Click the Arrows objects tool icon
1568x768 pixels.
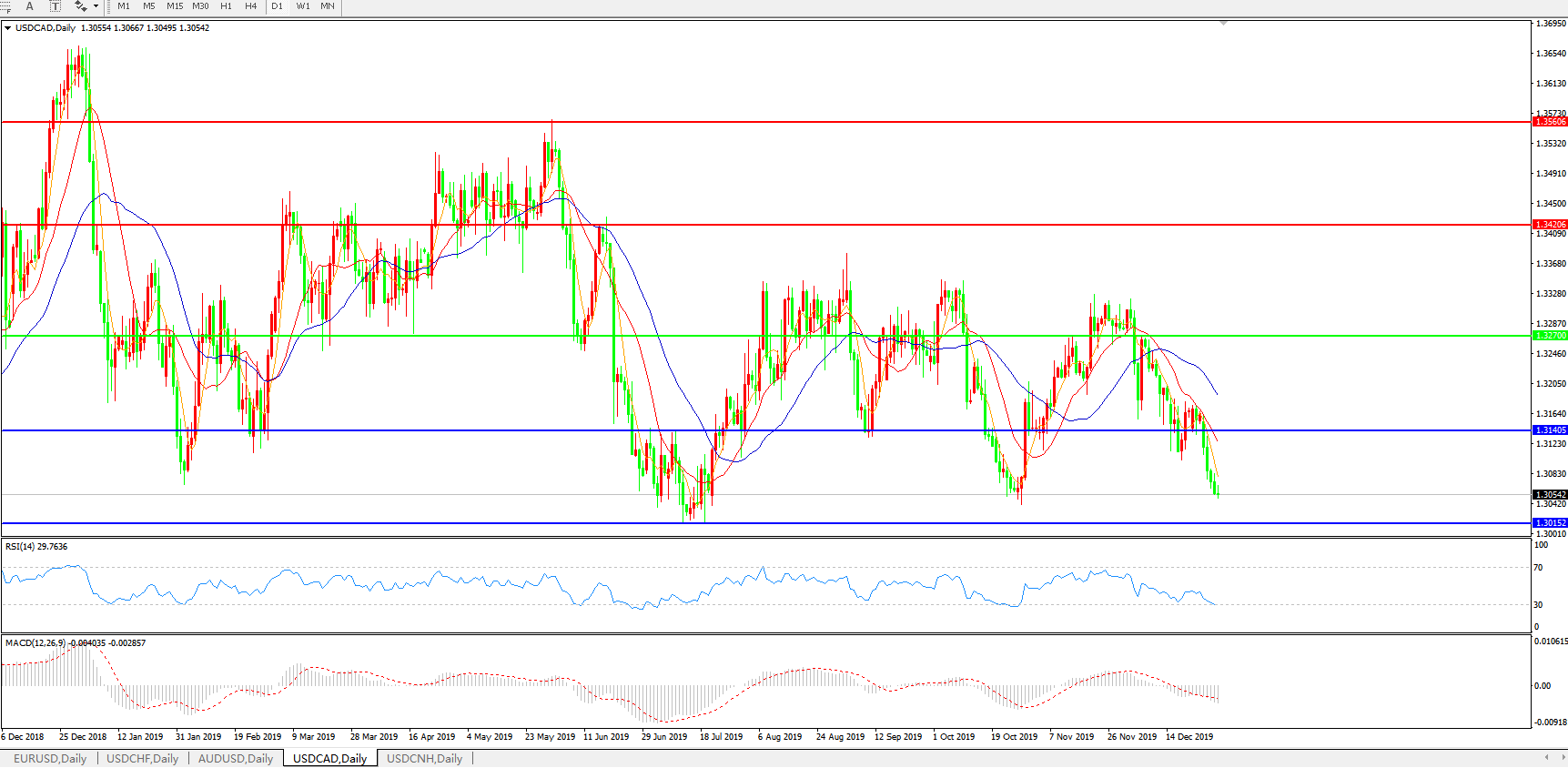point(80,6)
